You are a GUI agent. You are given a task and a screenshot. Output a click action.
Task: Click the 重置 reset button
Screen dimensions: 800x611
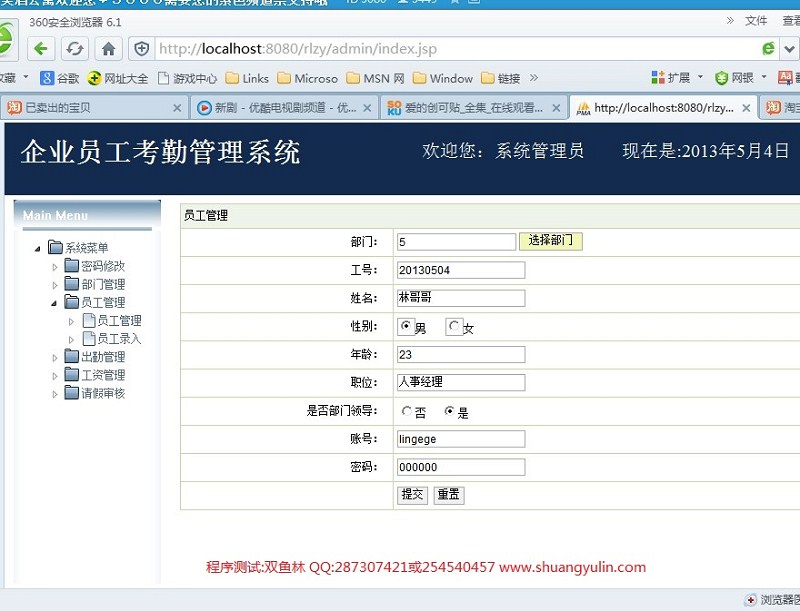(x=448, y=495)
